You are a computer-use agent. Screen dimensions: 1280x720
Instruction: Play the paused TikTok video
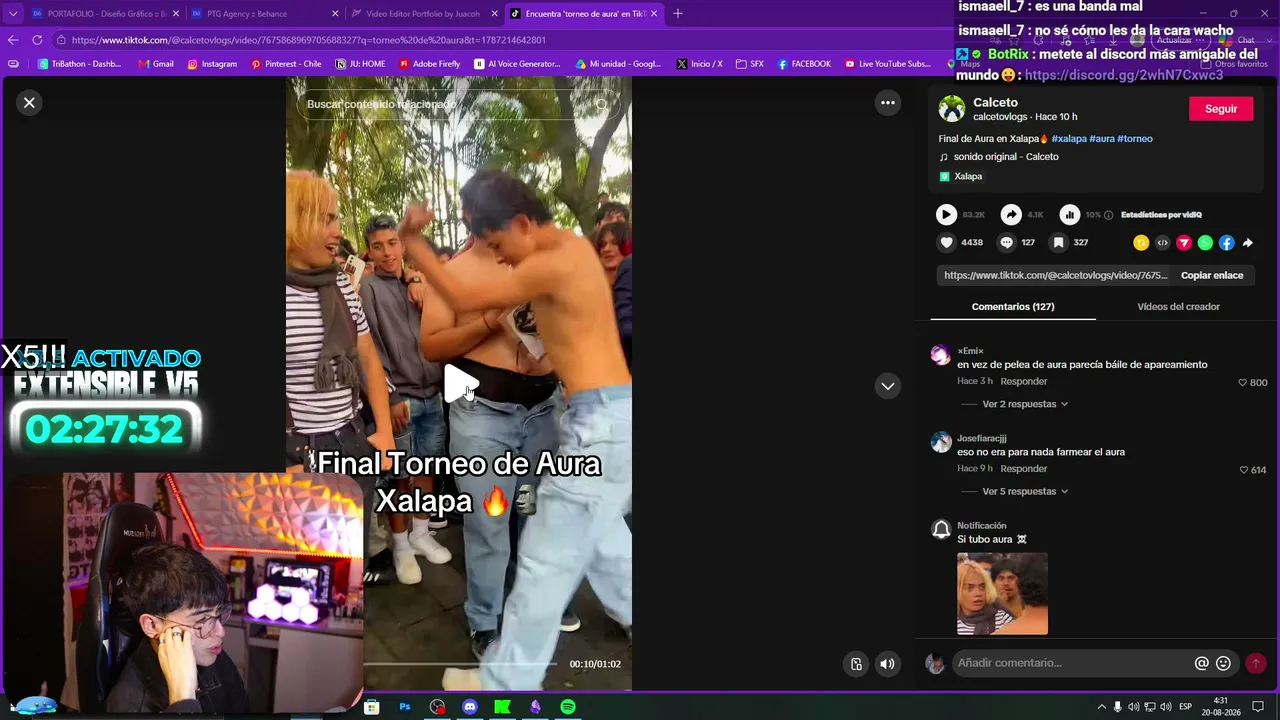[461, 384]
